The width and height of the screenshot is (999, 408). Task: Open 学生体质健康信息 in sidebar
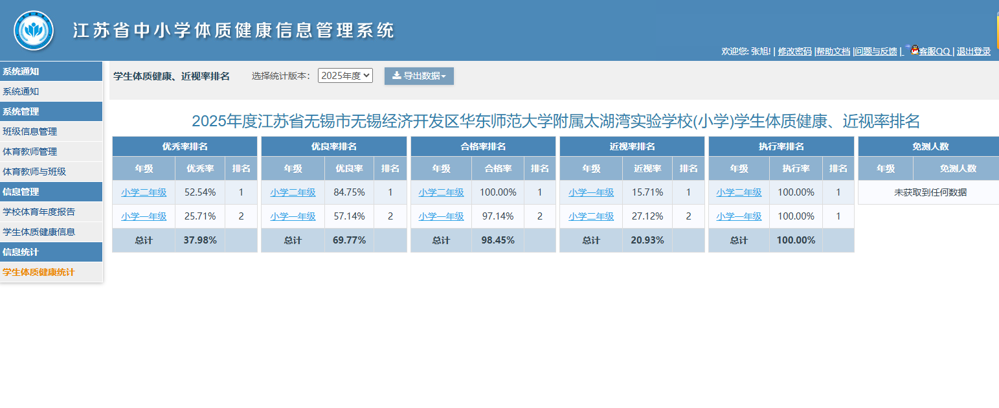pos(51,232)
